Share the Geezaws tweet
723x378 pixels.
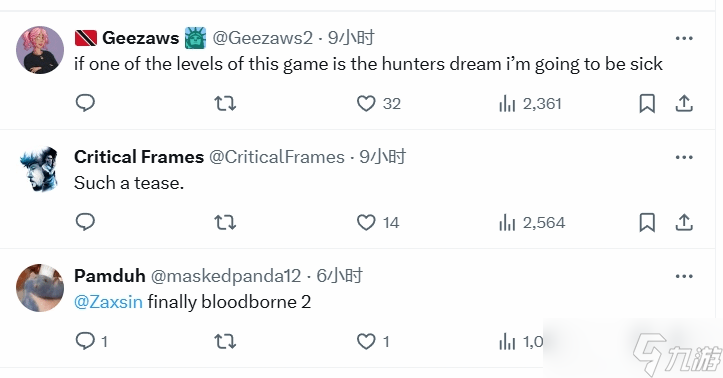pos(684,103)
